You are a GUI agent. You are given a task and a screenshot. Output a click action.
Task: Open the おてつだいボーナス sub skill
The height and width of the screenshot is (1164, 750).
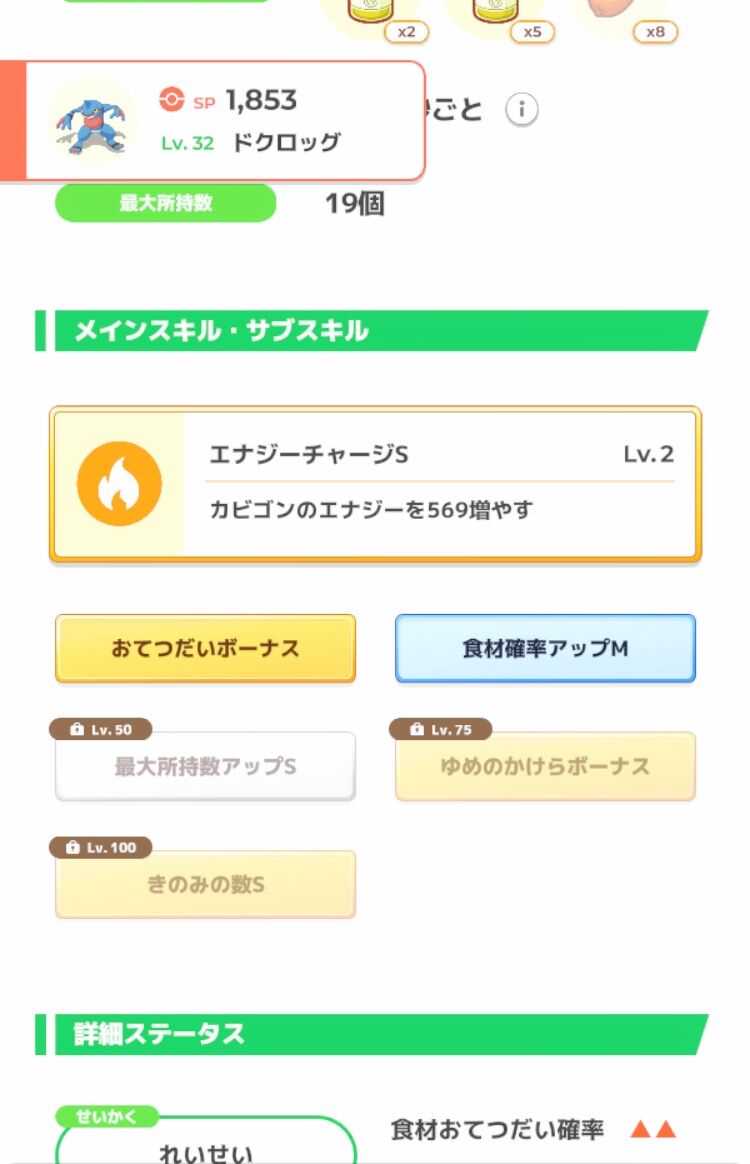[205, 649]
